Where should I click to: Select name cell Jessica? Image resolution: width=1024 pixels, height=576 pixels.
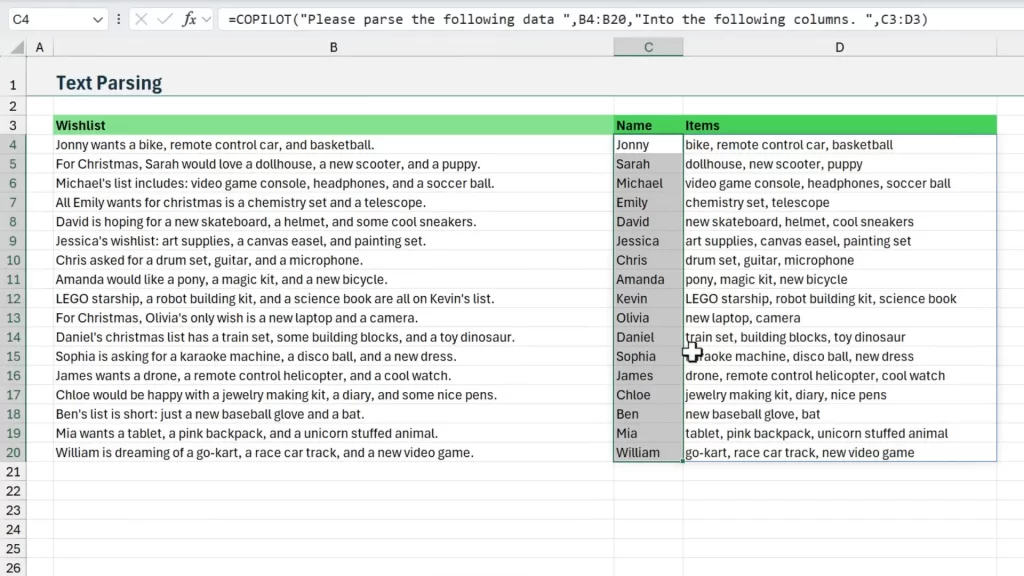tap(648, 241)
